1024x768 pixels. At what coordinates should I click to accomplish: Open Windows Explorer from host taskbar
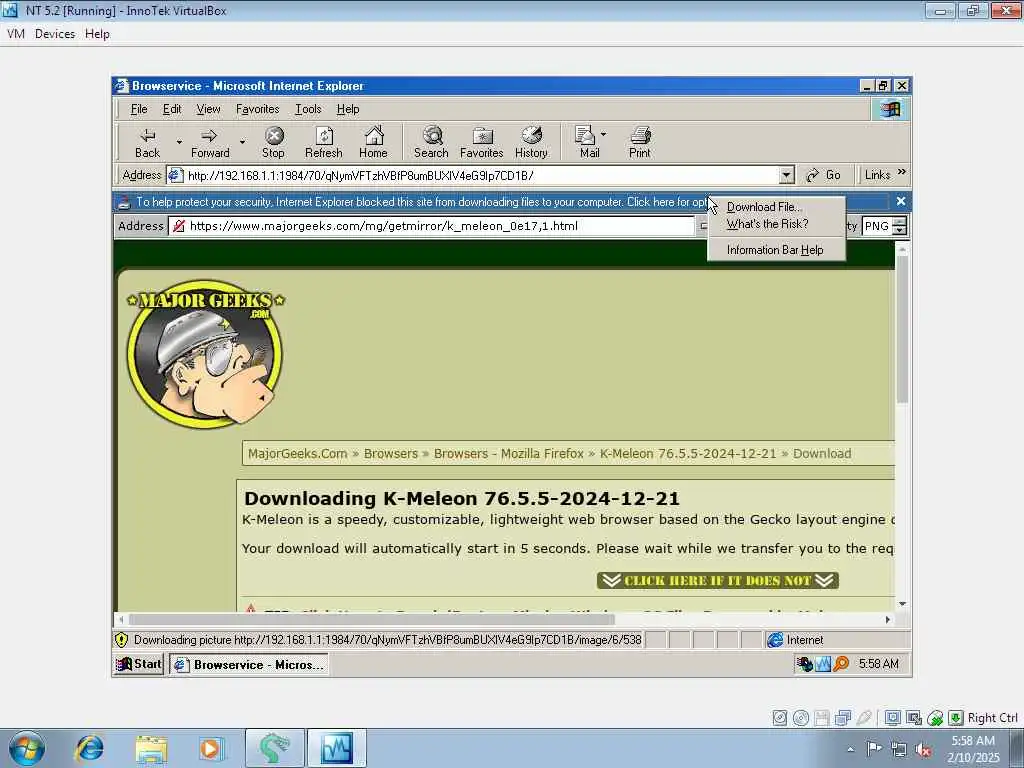(x=151, y=748)
